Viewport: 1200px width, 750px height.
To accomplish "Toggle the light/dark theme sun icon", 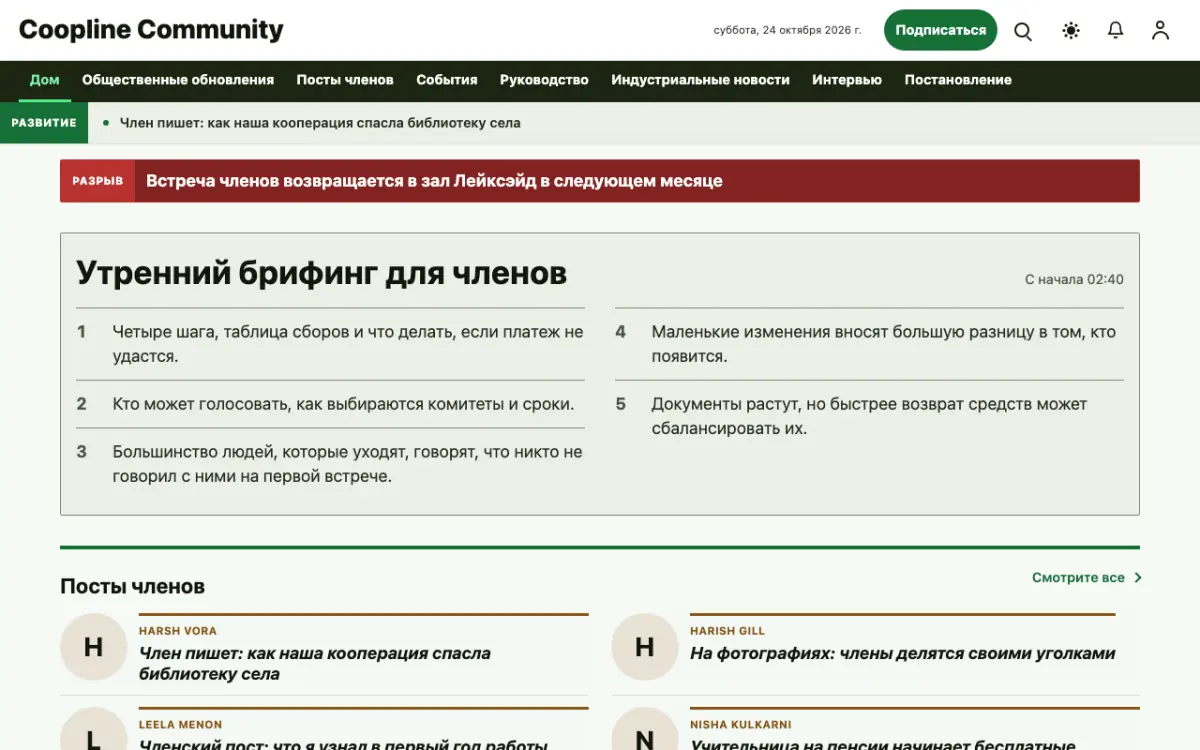I will tap(1071, 31).
